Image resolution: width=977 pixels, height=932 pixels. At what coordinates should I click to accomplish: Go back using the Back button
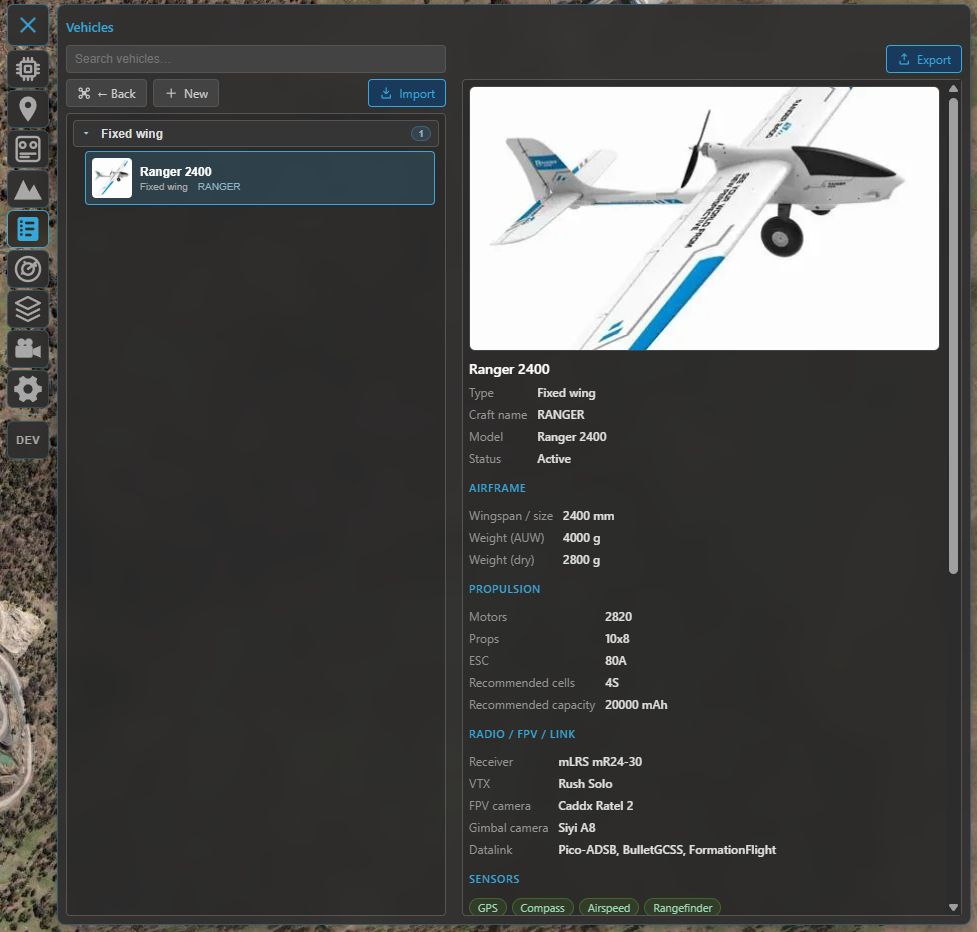pyautogui.click(x=107, y=93)
